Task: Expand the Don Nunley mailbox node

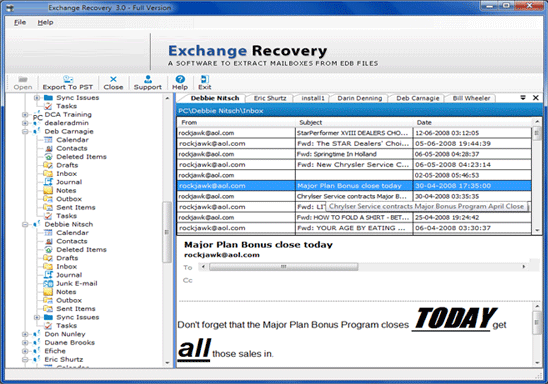Action: [x=25, y=334]
